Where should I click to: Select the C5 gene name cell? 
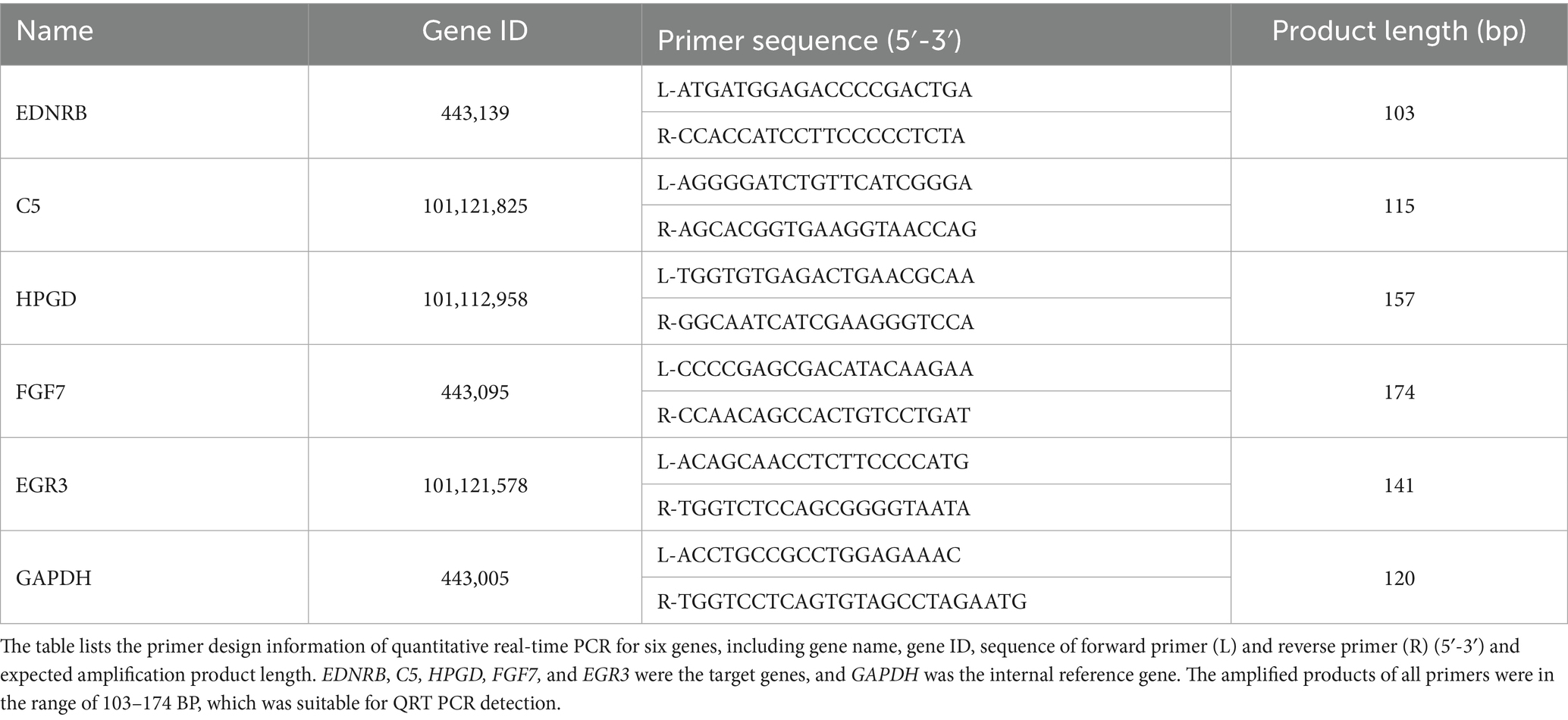pyautogui.click(x=28, y=206)
